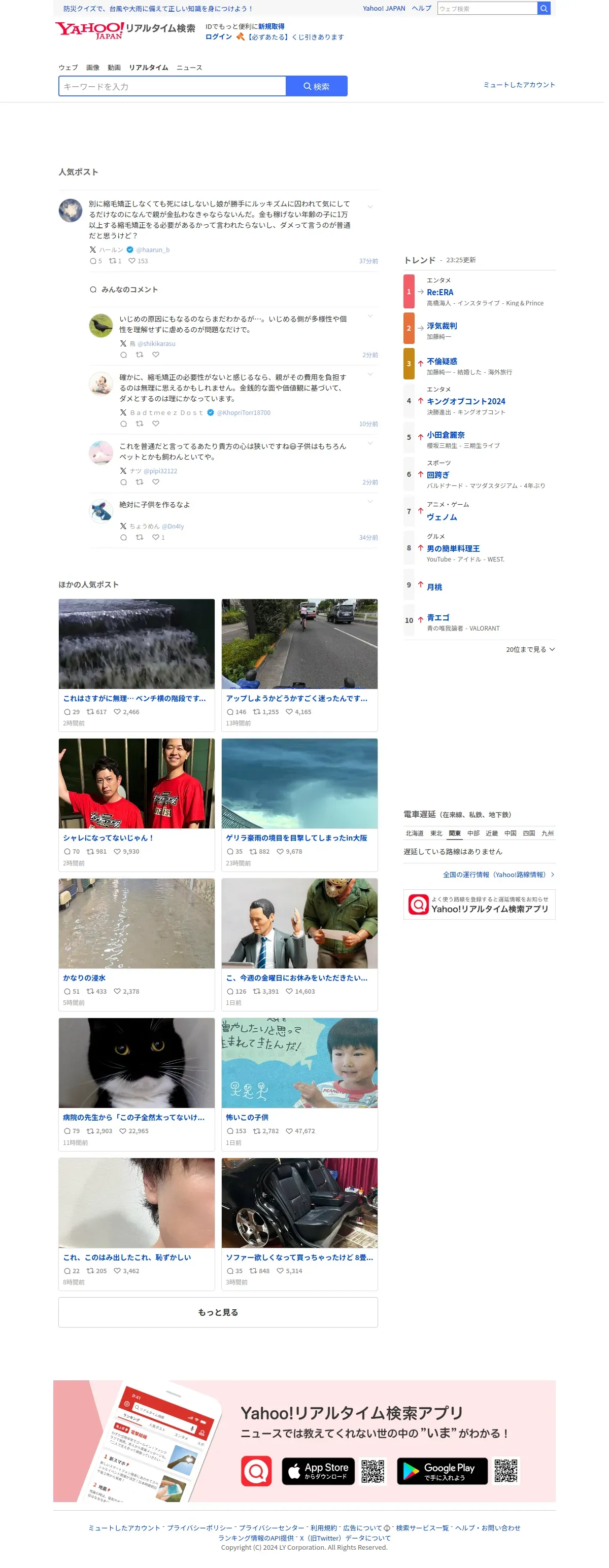Click the 防災クイズ announcement link at top
The height and width of the screenshot is (1568, 609).
[159, 9]
